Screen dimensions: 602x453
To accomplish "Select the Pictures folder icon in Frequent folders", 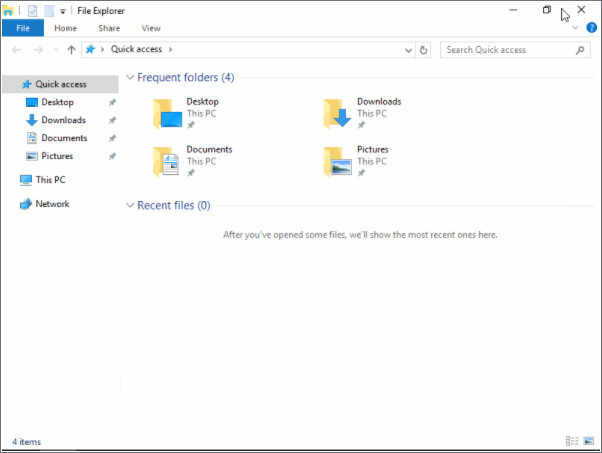I will [x=337, y=162].
